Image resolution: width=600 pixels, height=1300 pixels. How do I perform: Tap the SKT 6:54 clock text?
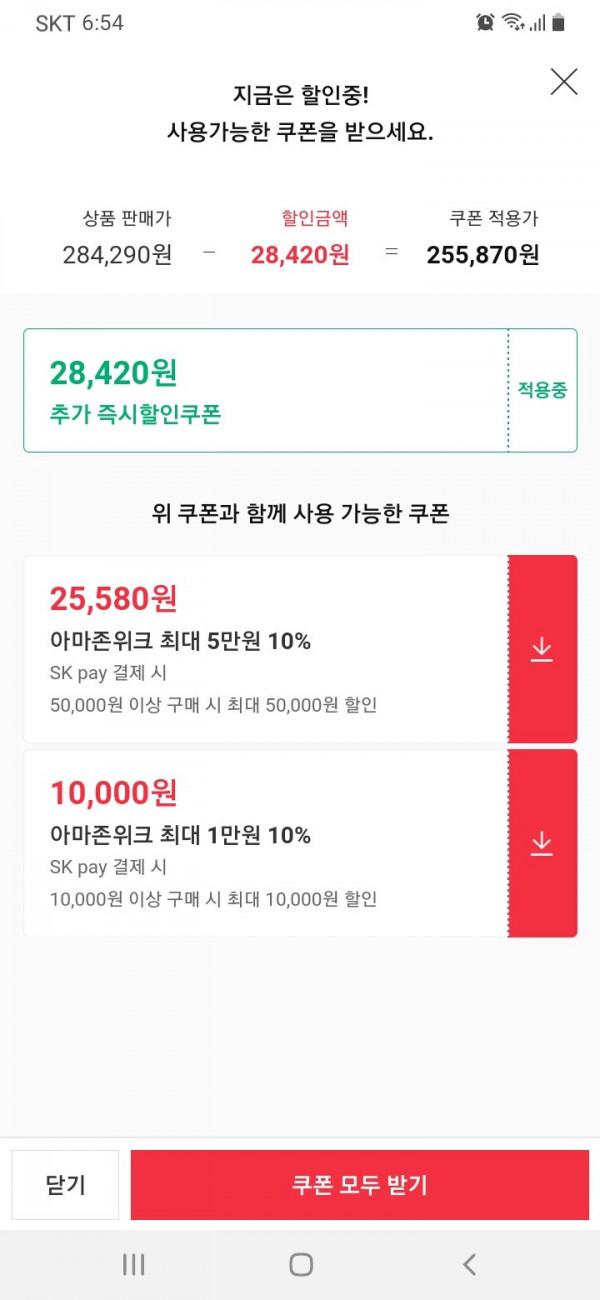pyautogui.click(x=80, y=23)
